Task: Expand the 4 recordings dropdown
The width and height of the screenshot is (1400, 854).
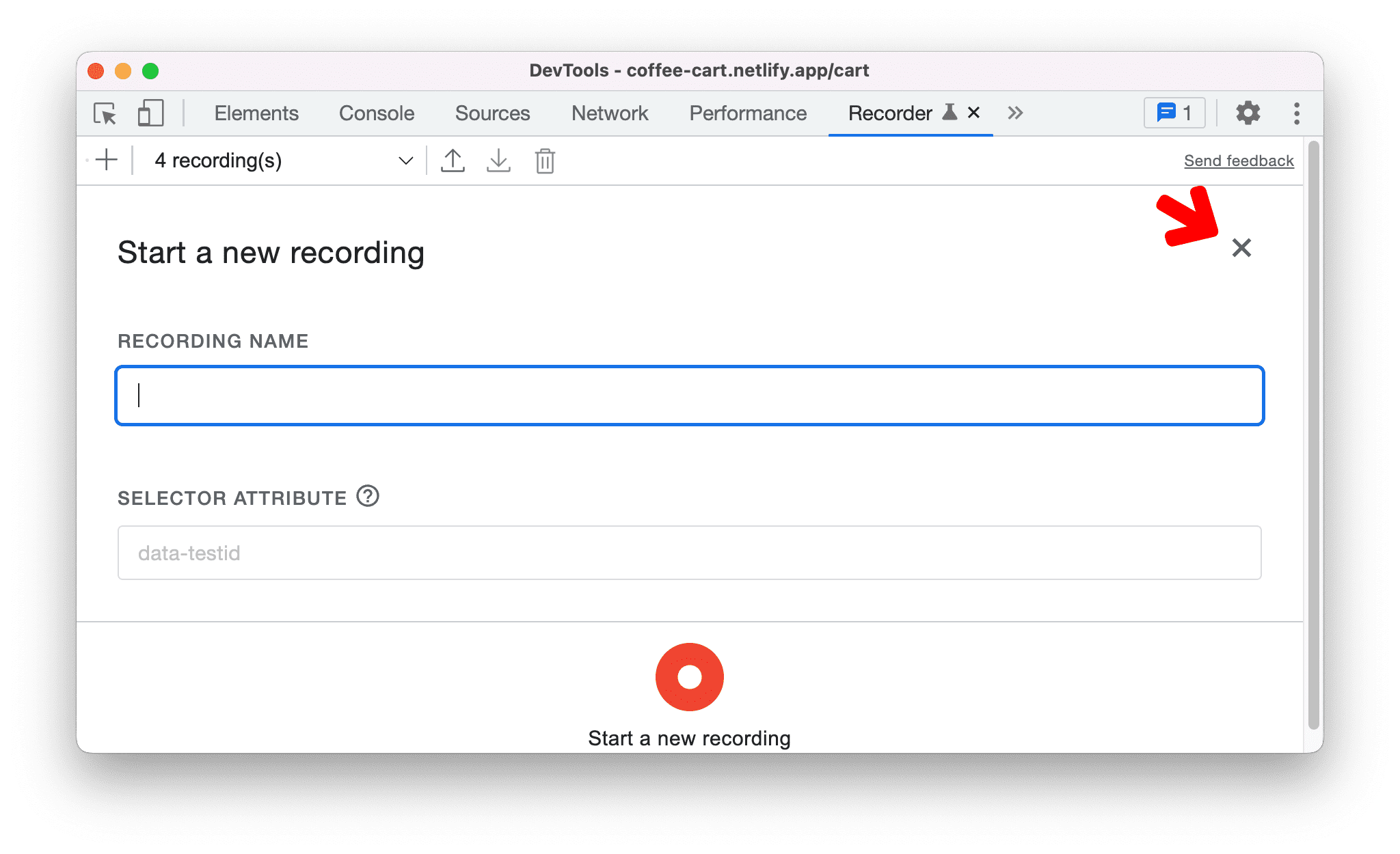Action: tap(404, 161)
